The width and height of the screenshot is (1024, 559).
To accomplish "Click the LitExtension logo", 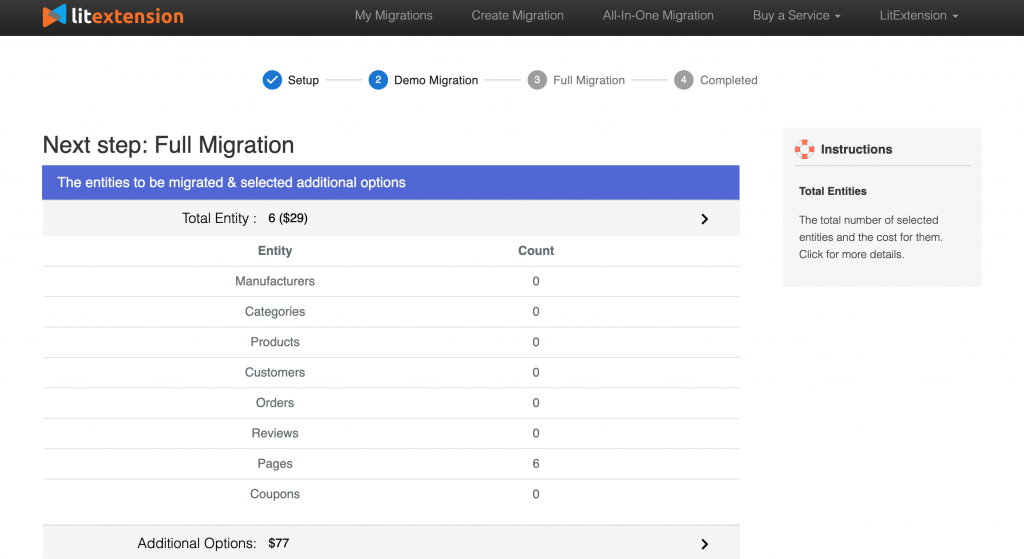I will 113,16.
